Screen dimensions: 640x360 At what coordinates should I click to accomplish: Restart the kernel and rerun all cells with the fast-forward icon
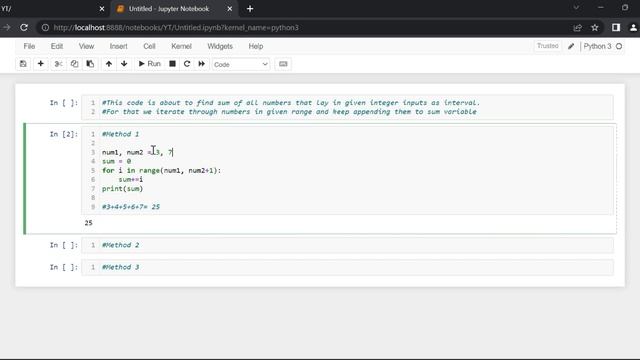(202, 64)
